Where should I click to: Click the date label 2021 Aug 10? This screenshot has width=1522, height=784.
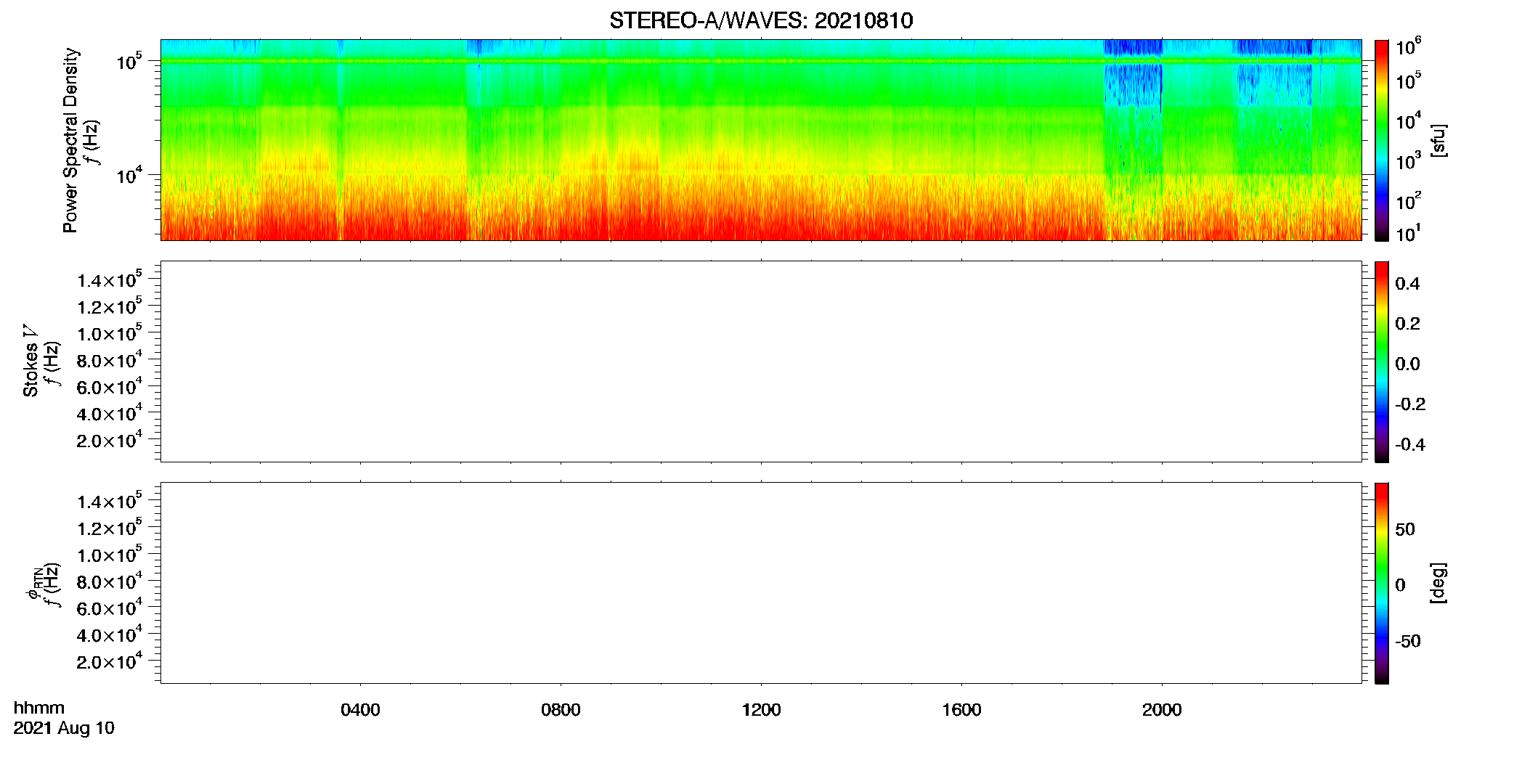pyautogui.click(x=64, y=728)
